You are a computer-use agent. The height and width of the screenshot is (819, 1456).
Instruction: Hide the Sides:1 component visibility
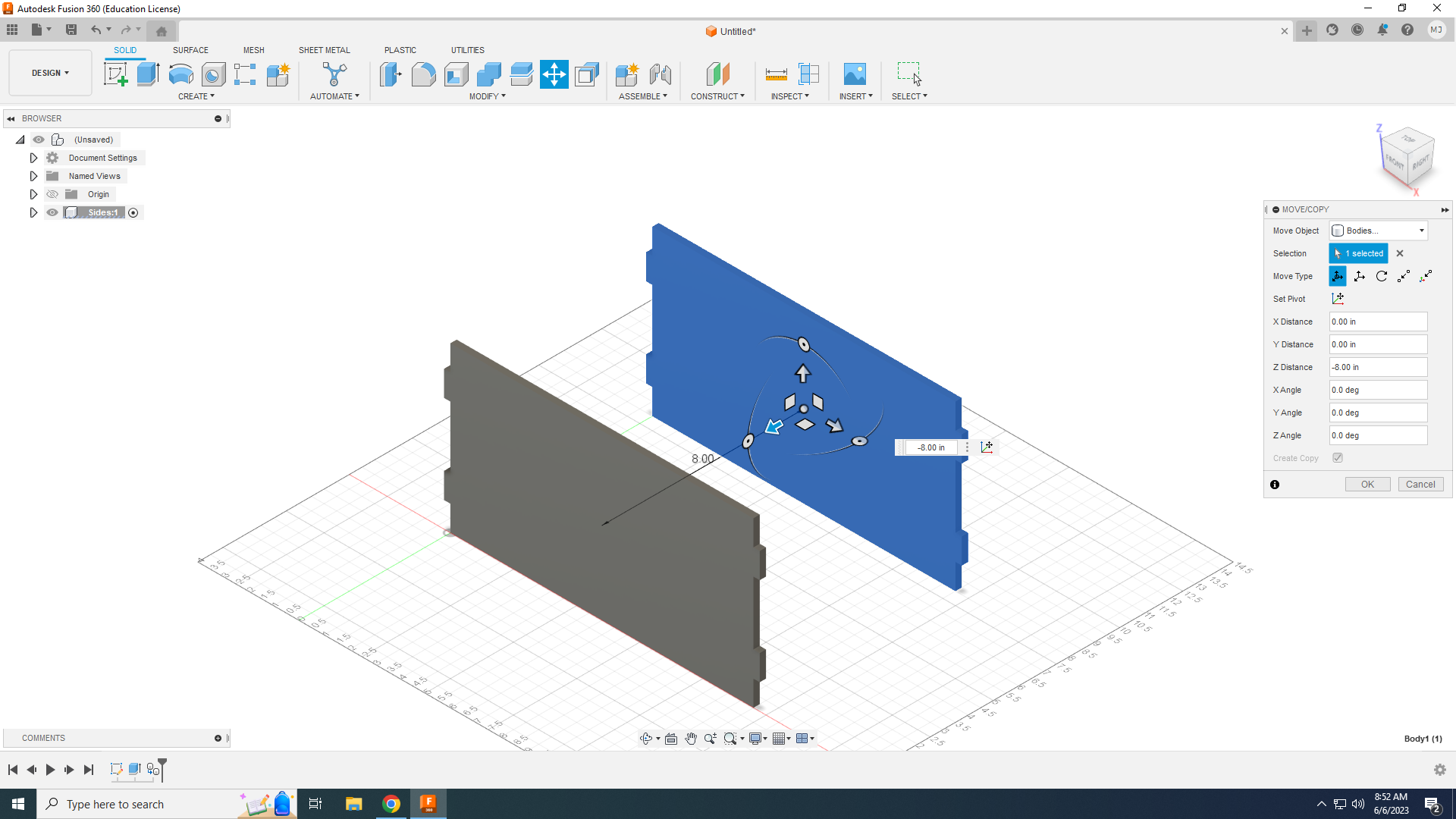[52, 212]
